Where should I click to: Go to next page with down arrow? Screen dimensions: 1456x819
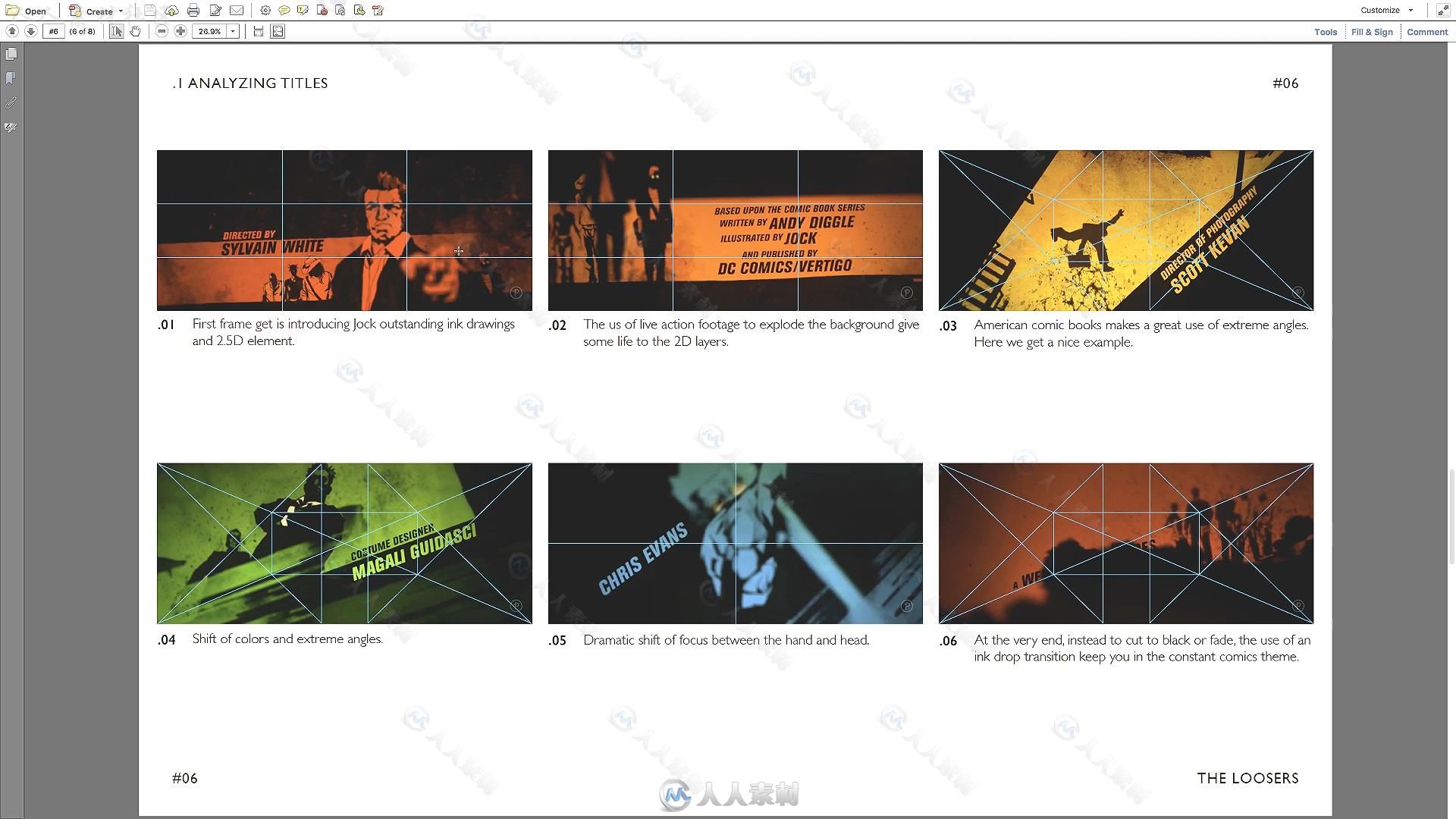(31, 31)
